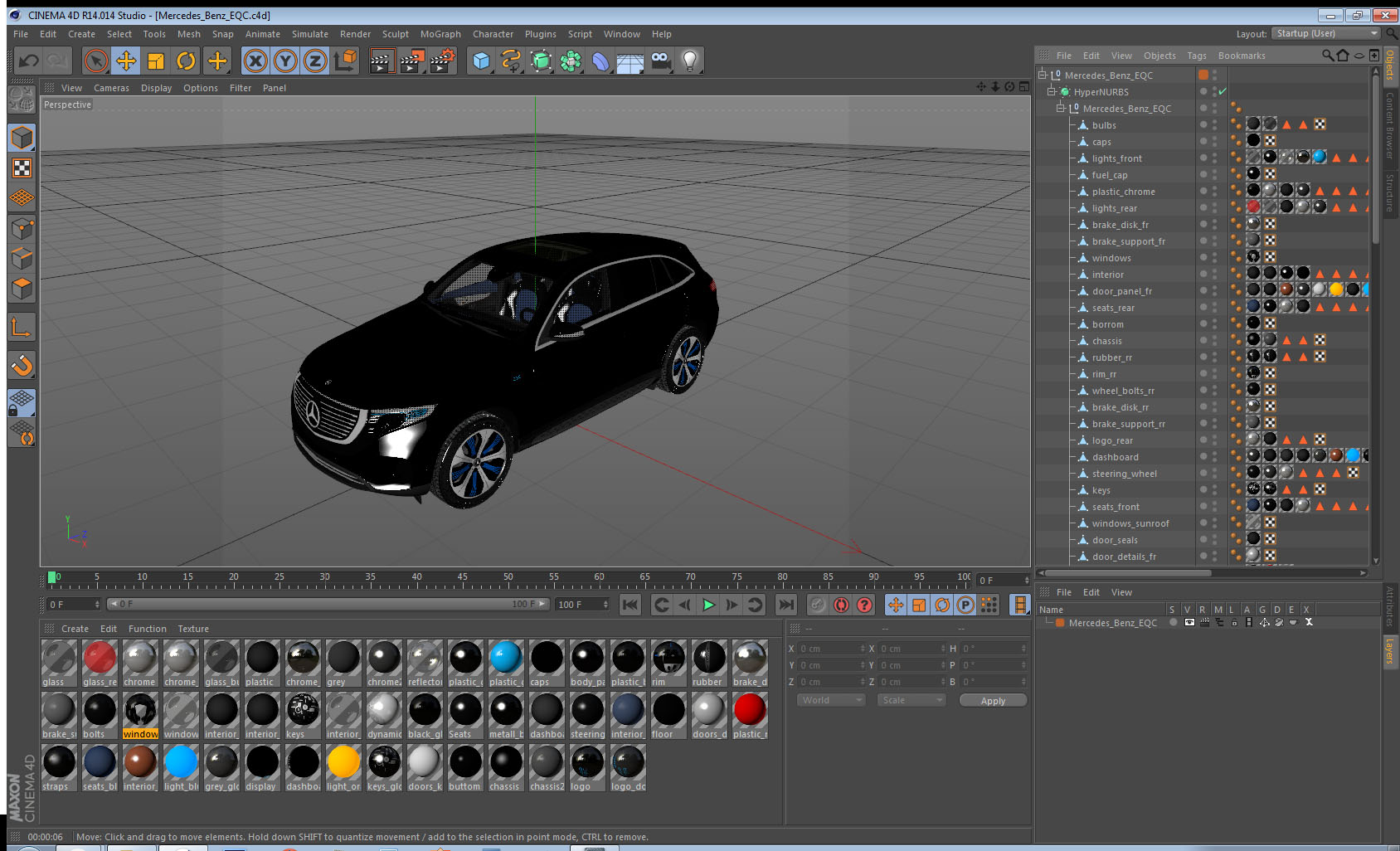Open the spline pen tools icon
Screen dimensions: 1400x851
[511, 61]
